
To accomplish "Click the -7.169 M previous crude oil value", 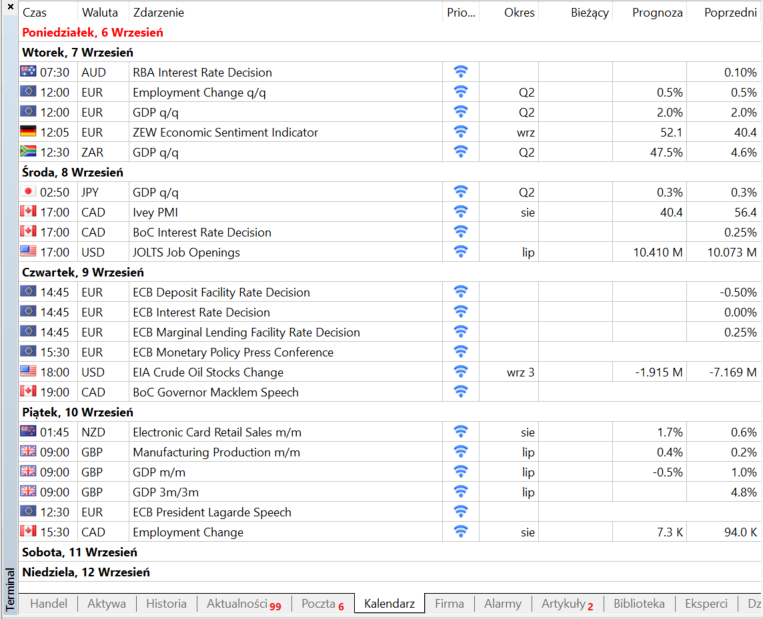I will 732,372.
